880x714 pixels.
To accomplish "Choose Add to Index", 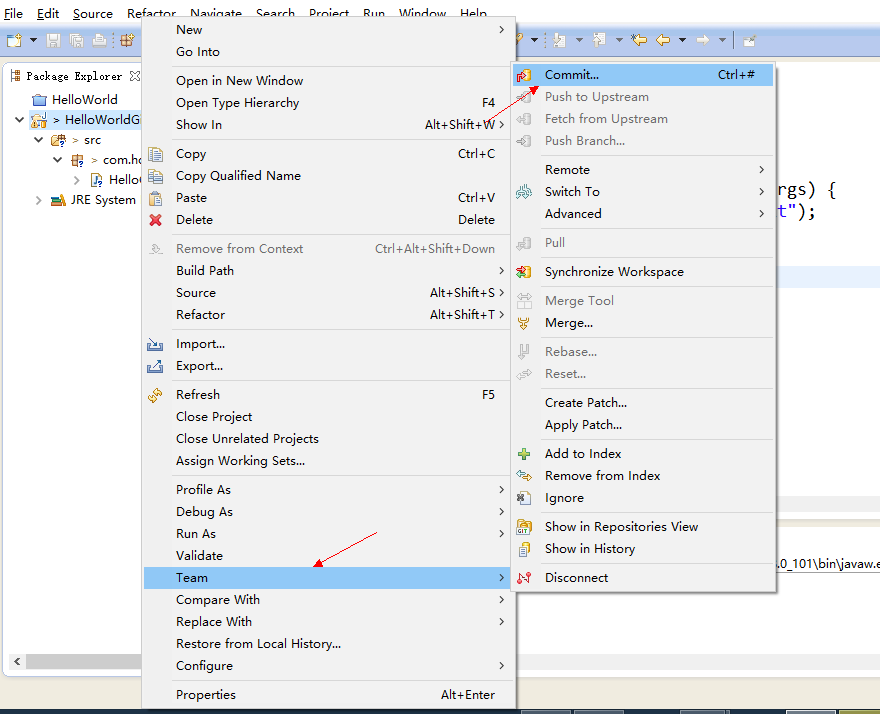I will [643, 454].
